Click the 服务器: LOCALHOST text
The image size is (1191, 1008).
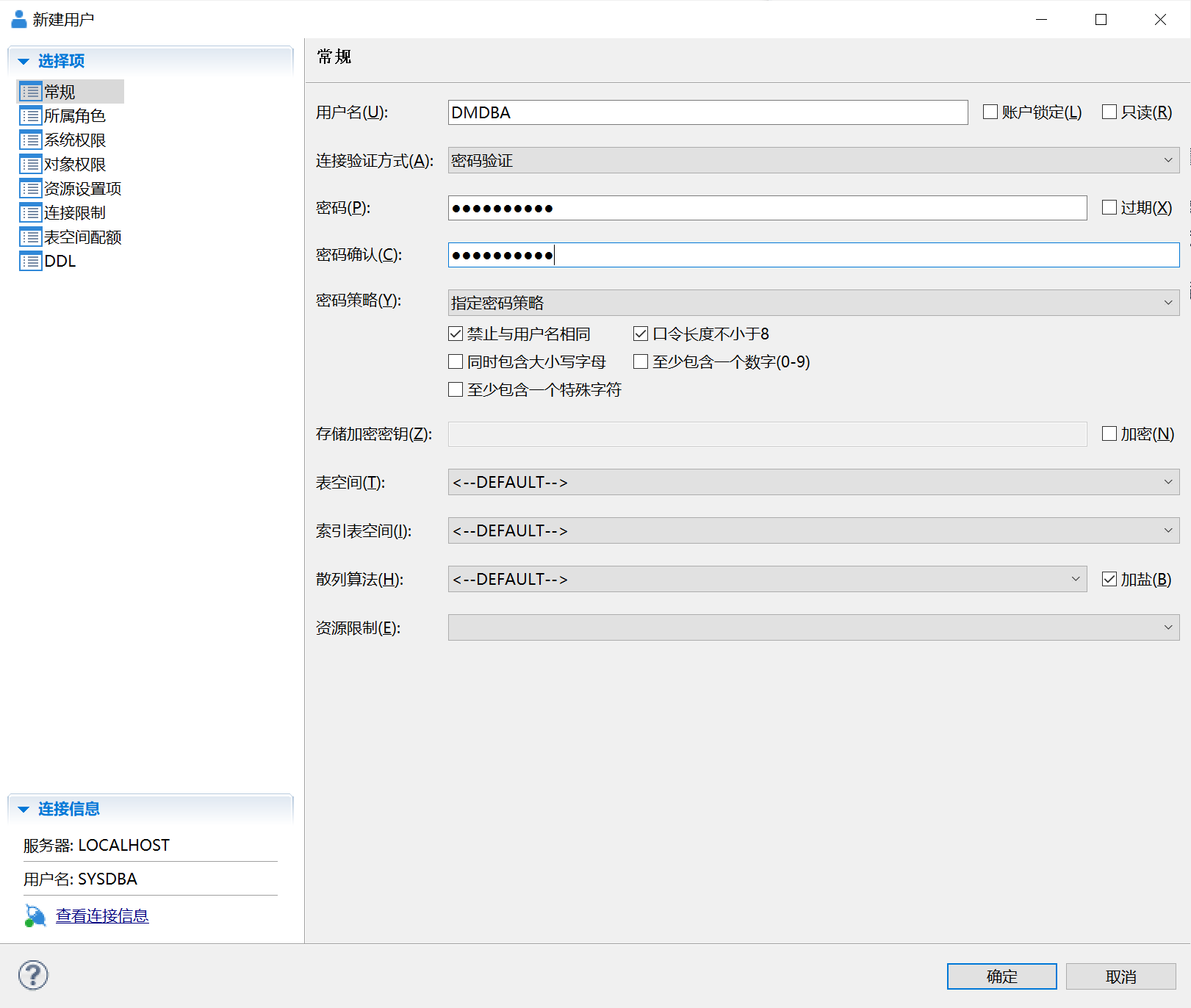pos(96,846)
